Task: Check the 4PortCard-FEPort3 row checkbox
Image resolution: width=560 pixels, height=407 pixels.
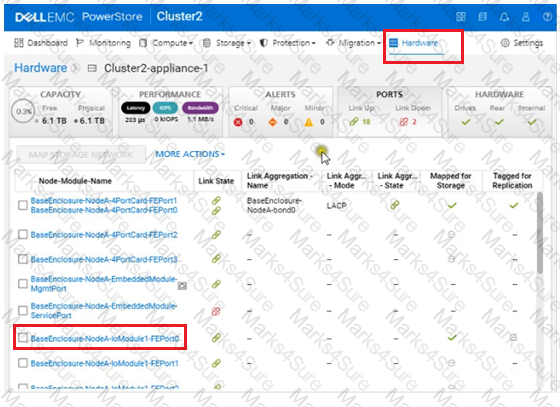Action: tap(23, 259)
